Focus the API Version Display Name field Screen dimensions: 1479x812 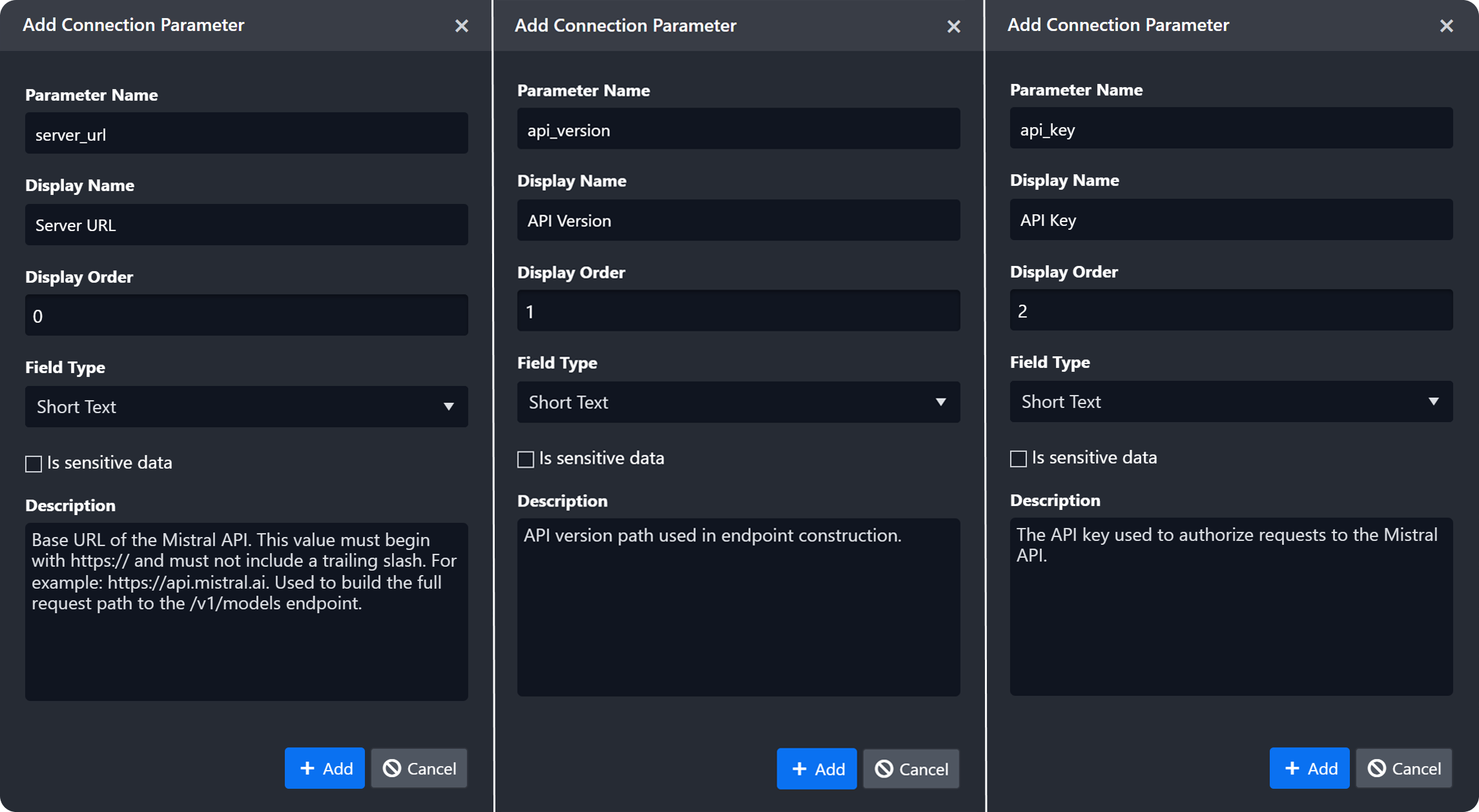738,221
